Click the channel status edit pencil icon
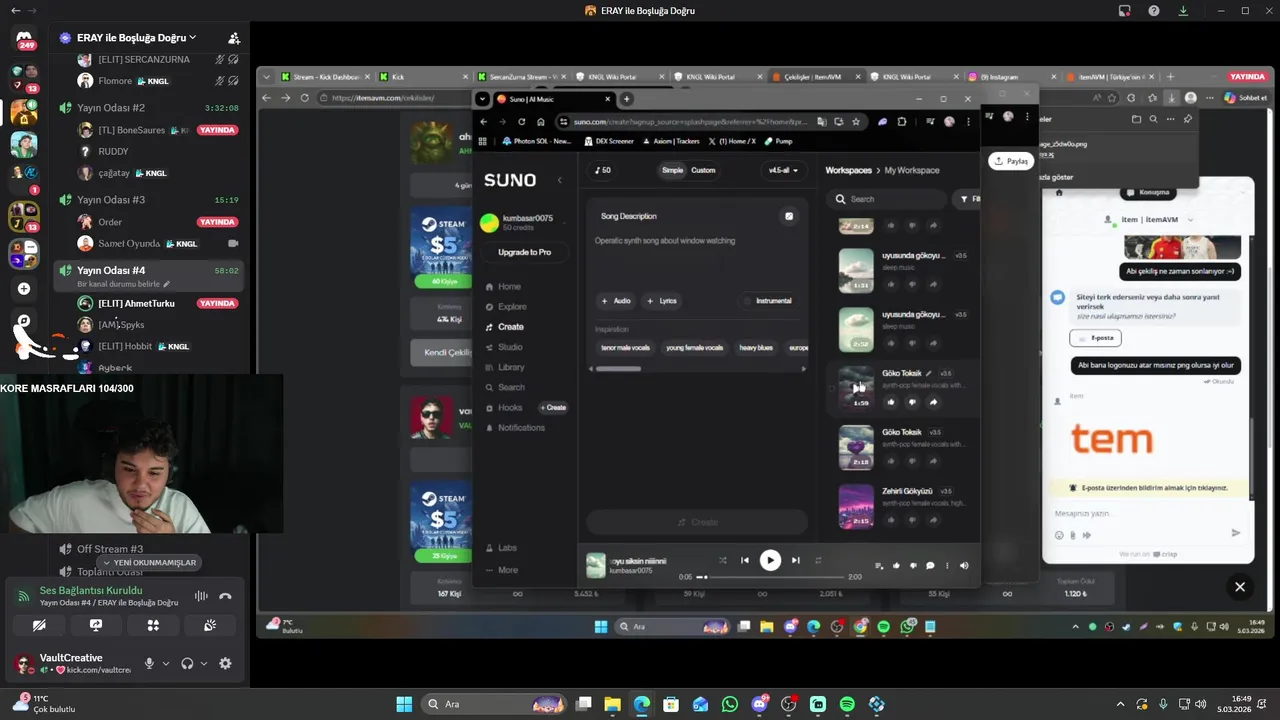Viewport: 1280px width, 720px height. (x=167, y=284)
